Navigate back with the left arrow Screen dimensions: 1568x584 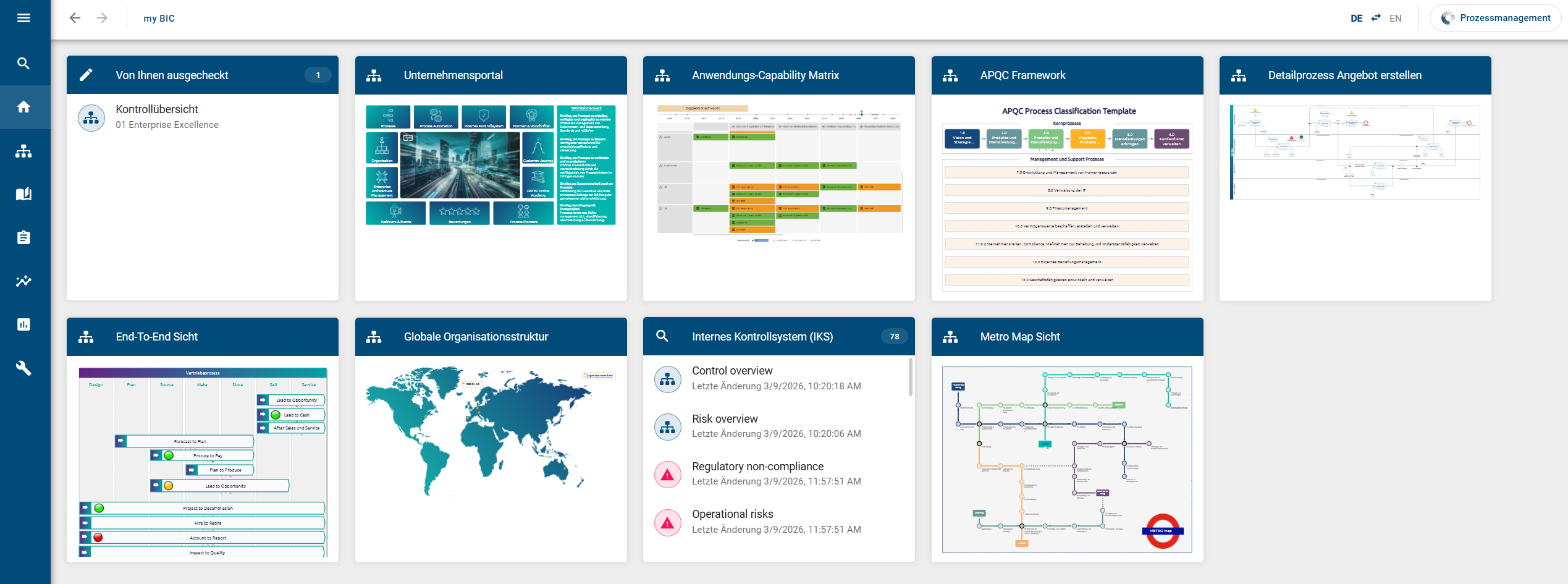tap(75, 18)
